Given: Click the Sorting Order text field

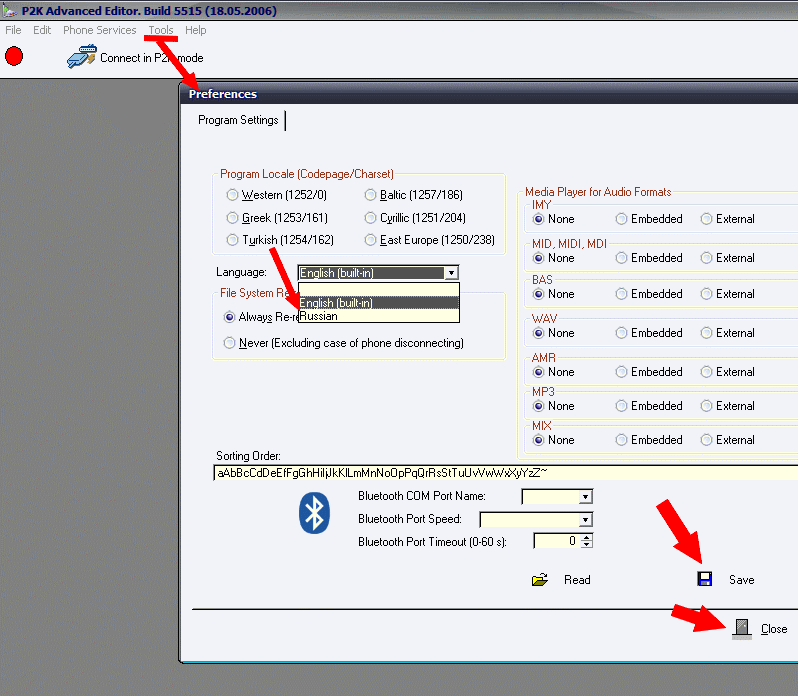Looking at the screenshot, I should 505,473.
